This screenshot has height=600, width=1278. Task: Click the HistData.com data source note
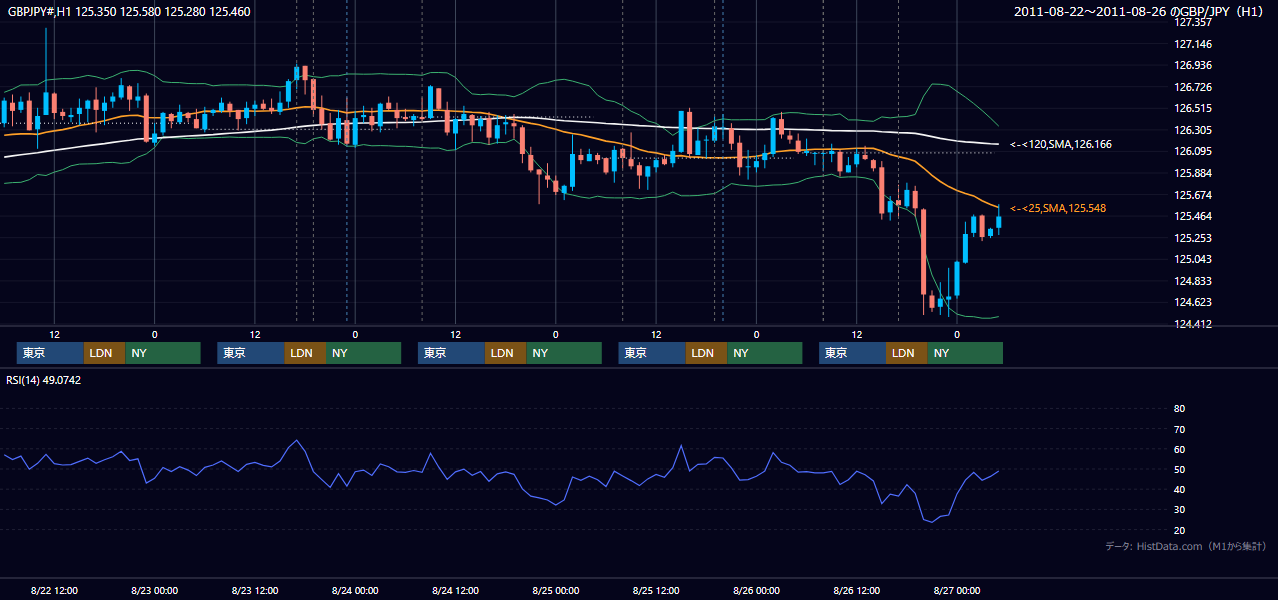pyautogui.click(x=1186, y=546)
